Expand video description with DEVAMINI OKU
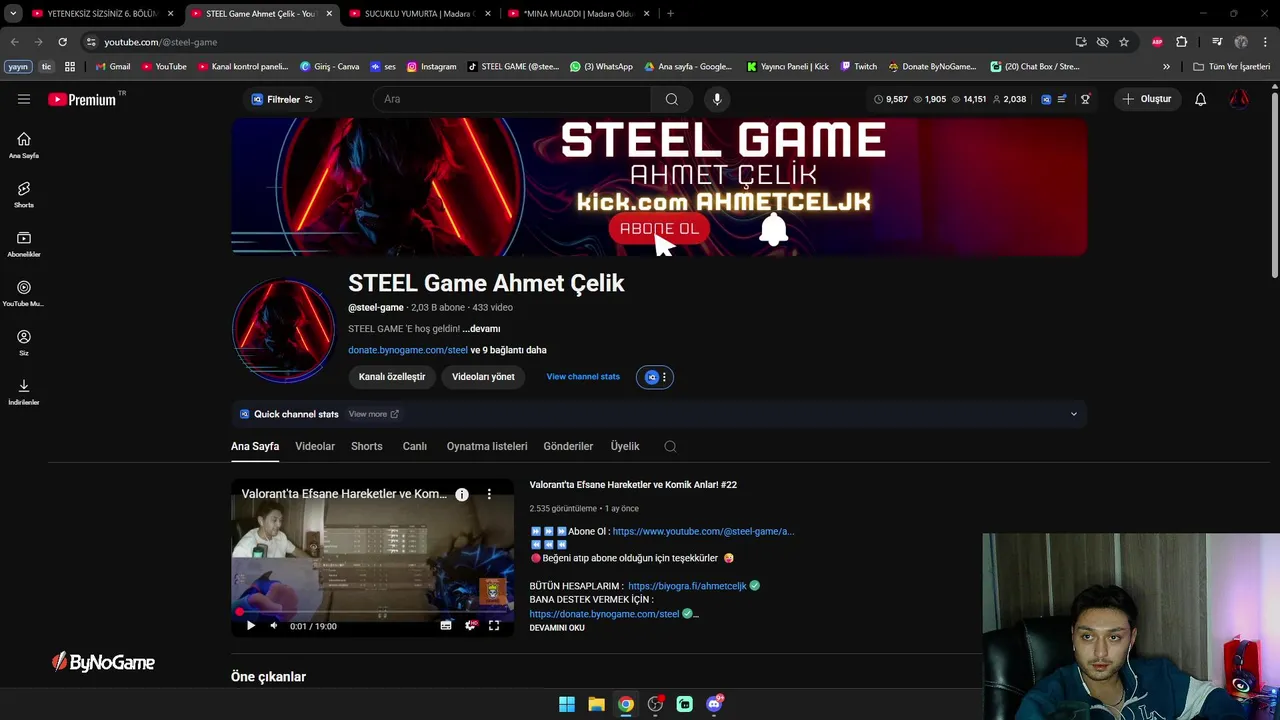The width and height of the screenshot is (1280, 720). pos(557,628)
